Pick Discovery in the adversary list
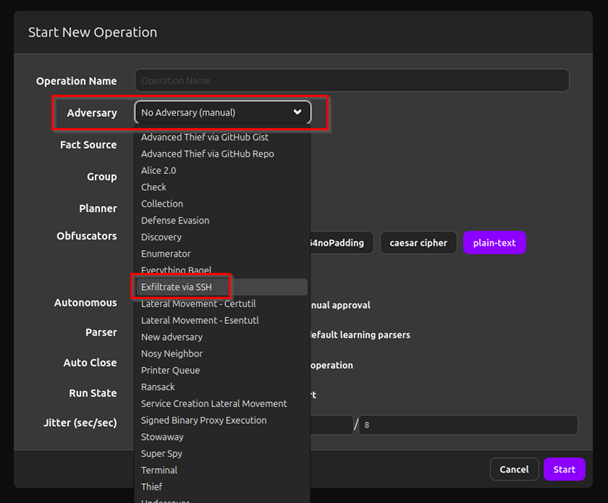This screenshot has height=503, width=608. click(x=222, y=237)
